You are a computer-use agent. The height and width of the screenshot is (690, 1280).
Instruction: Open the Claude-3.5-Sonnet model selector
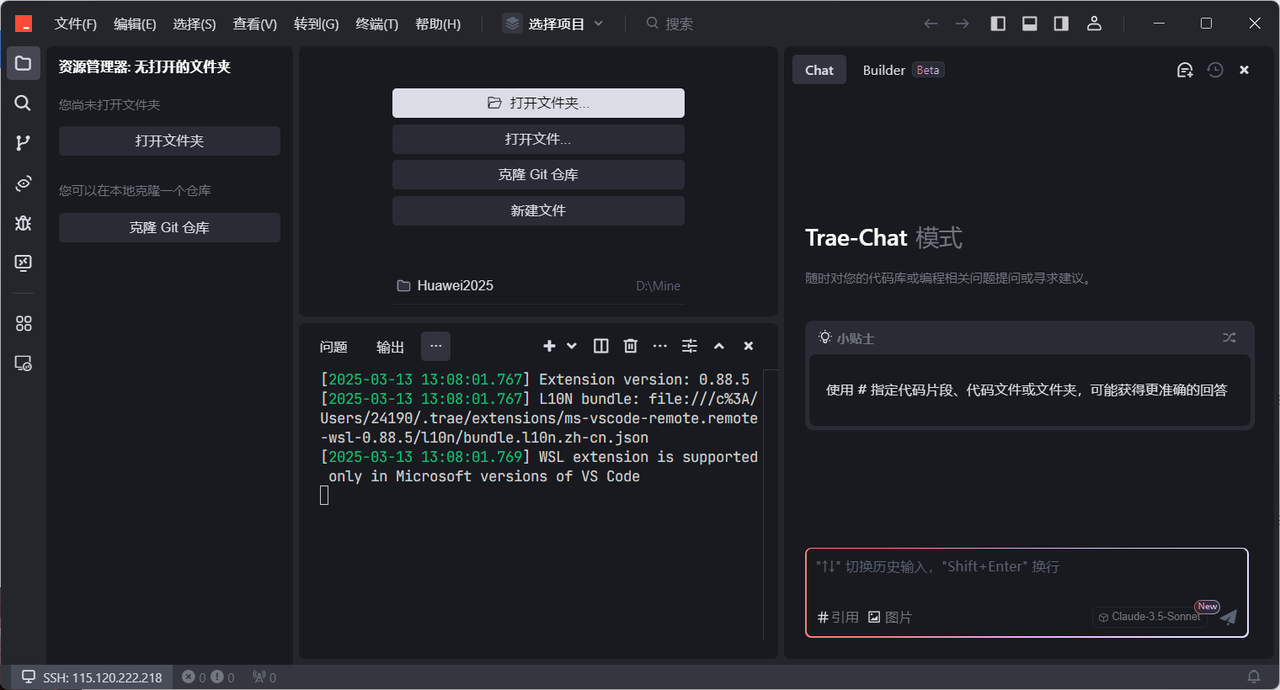click(1150, 617)
